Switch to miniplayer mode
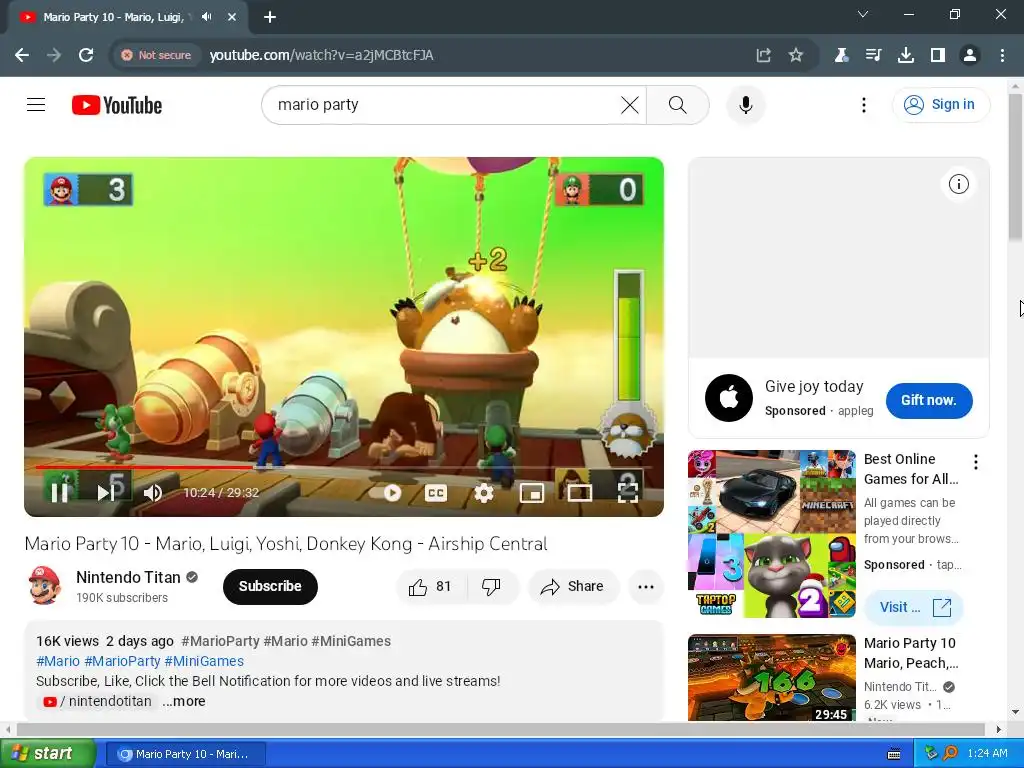 coord(532,492)
